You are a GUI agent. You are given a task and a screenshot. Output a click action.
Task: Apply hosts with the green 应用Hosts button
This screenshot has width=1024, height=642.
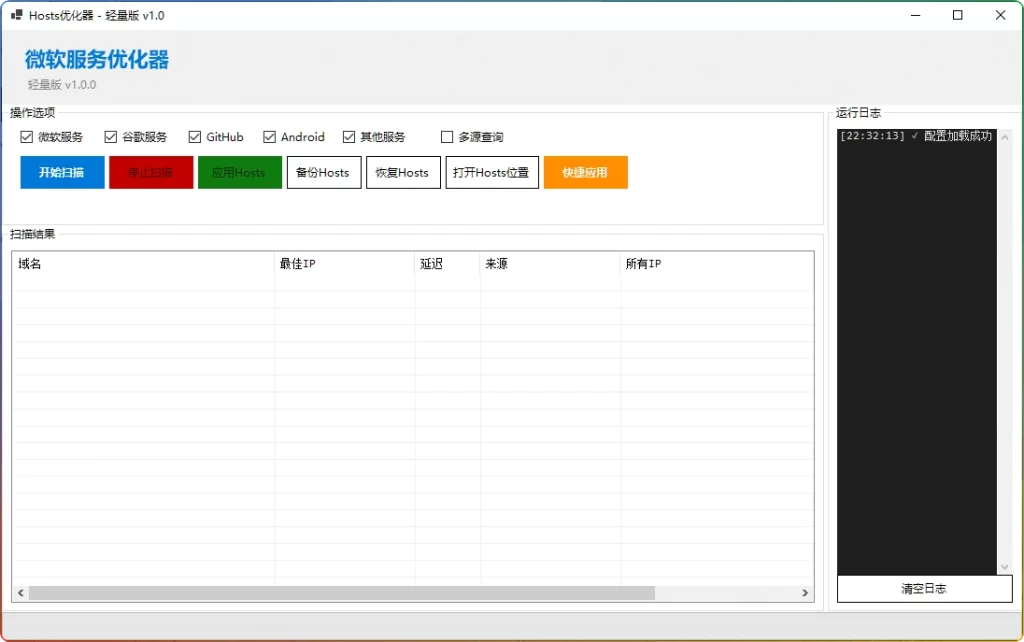pyautogui.click(x=239, y=172)
